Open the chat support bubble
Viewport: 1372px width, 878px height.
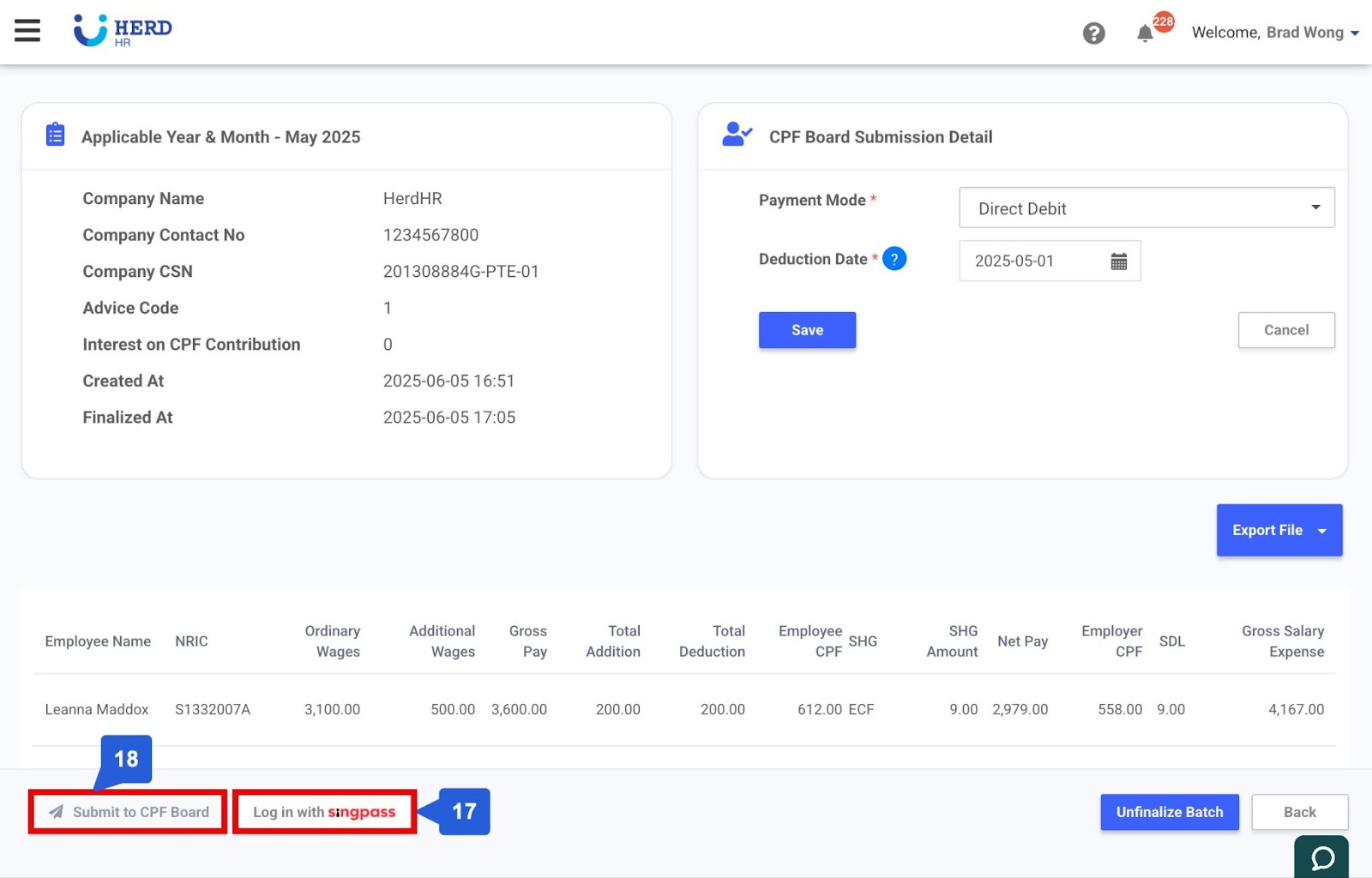point(1321,857)
